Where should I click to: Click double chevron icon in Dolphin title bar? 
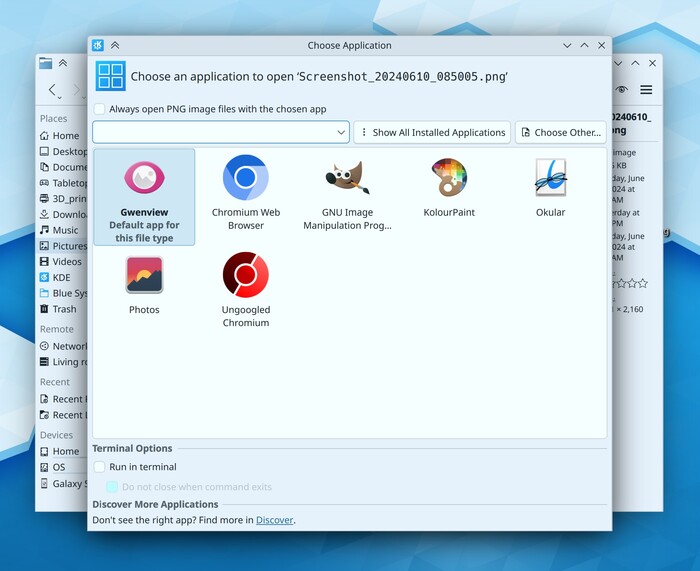click(63, 63)
